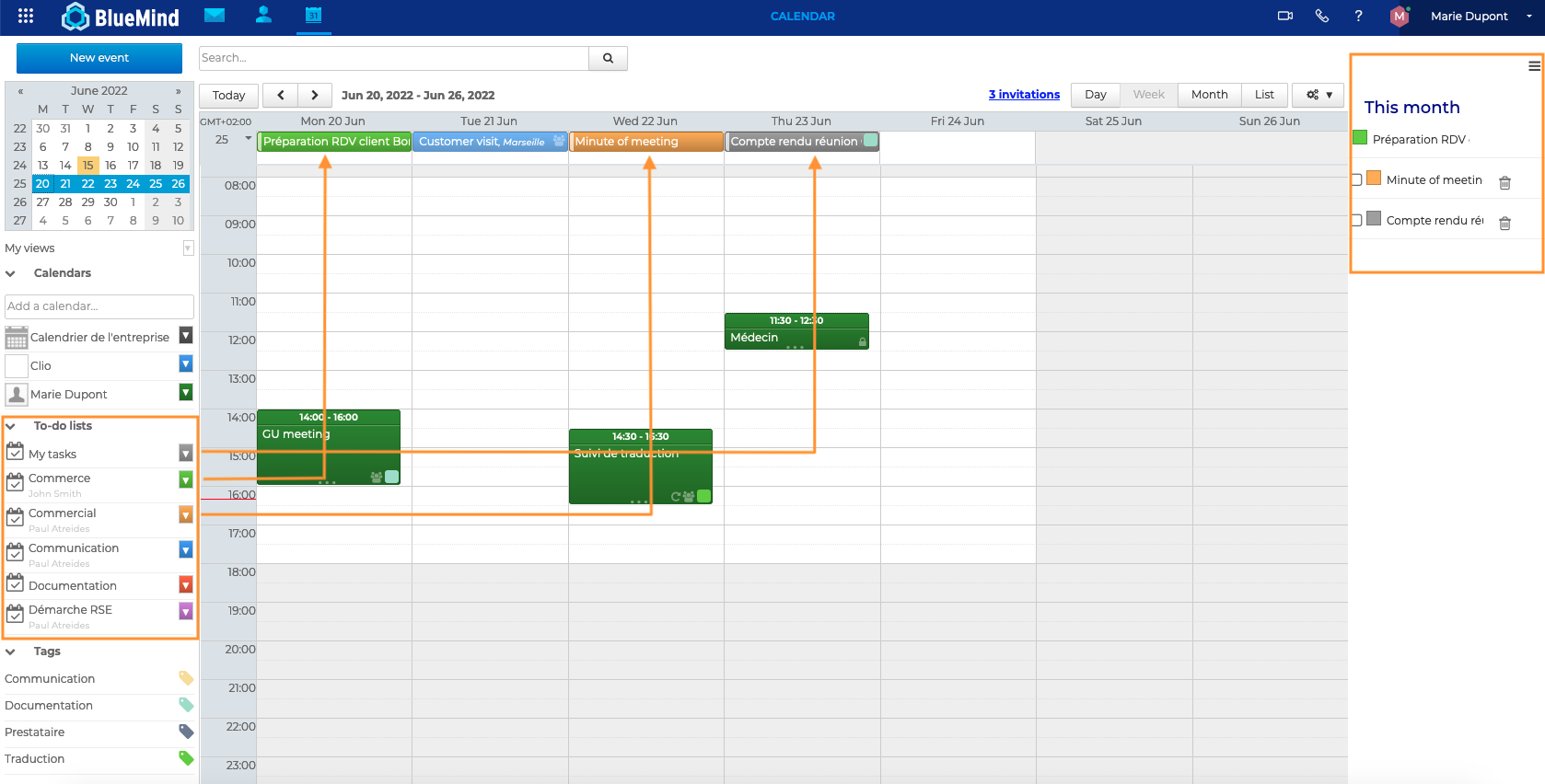
Task: Toggle the Clio calendar checkbox
Action: pos(17,366)
